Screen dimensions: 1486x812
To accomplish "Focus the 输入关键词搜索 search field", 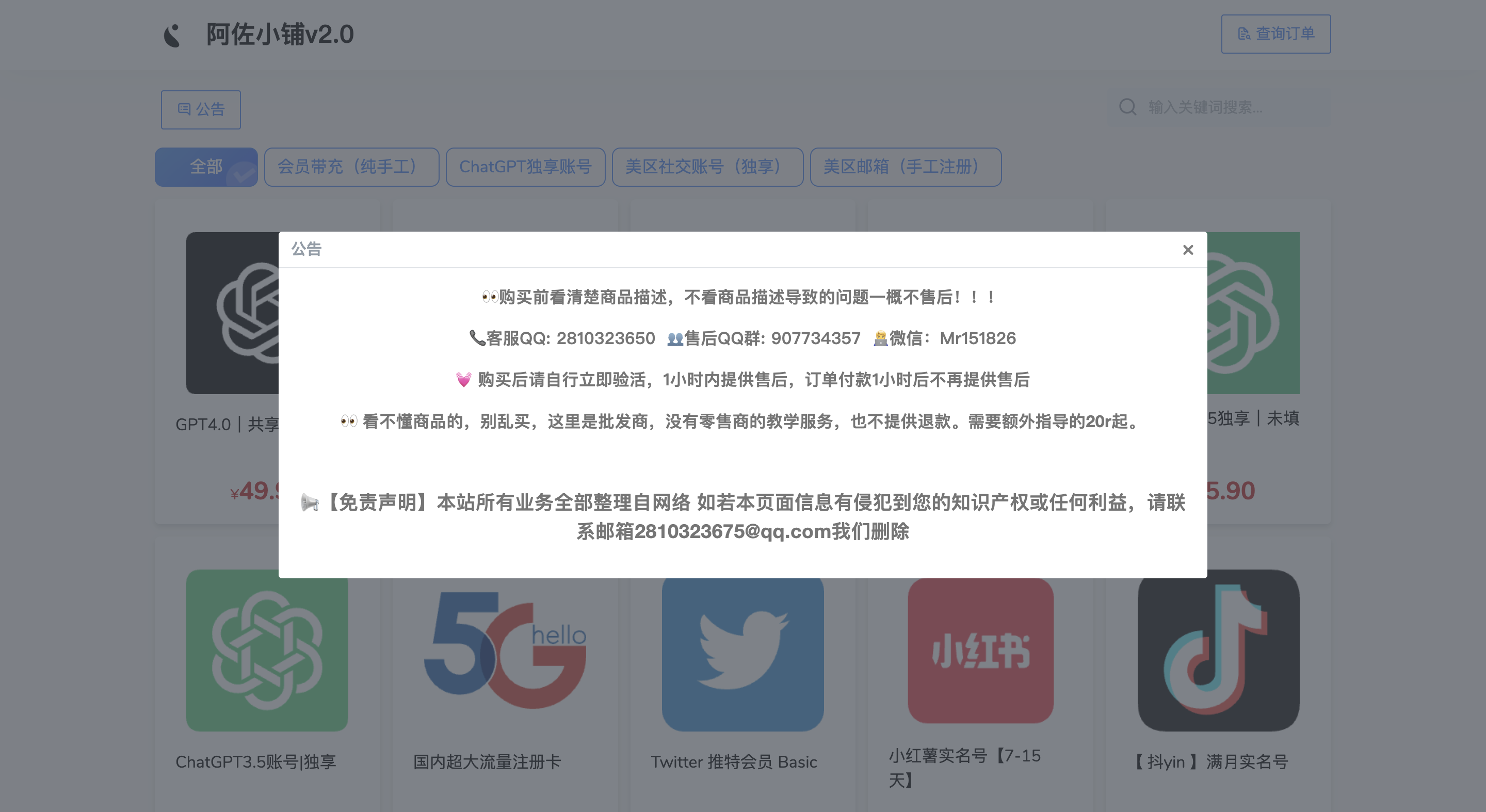I will [1220, 107].
